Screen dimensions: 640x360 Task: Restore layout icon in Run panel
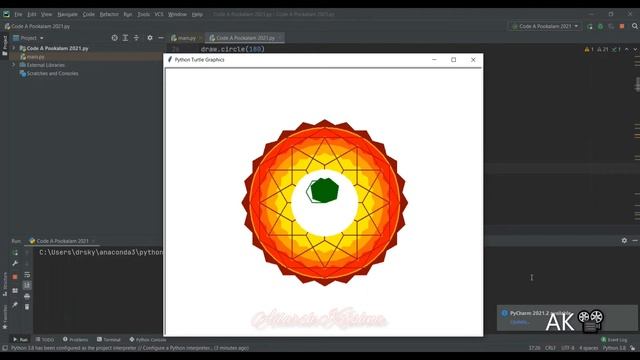coord(15,291)
